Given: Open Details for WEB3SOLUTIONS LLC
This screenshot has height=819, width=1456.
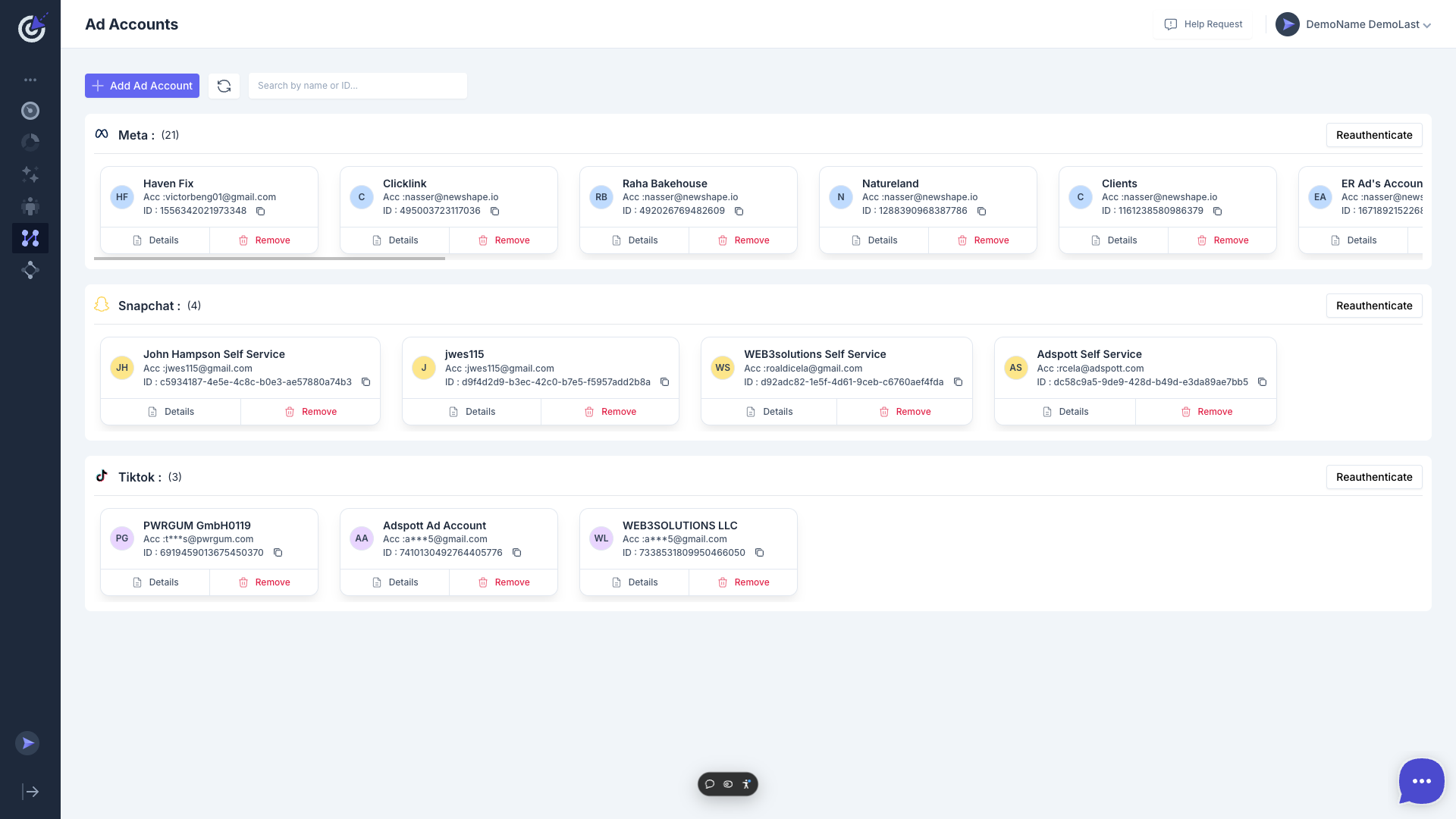Looking at the screenshot, I should 635,582.
